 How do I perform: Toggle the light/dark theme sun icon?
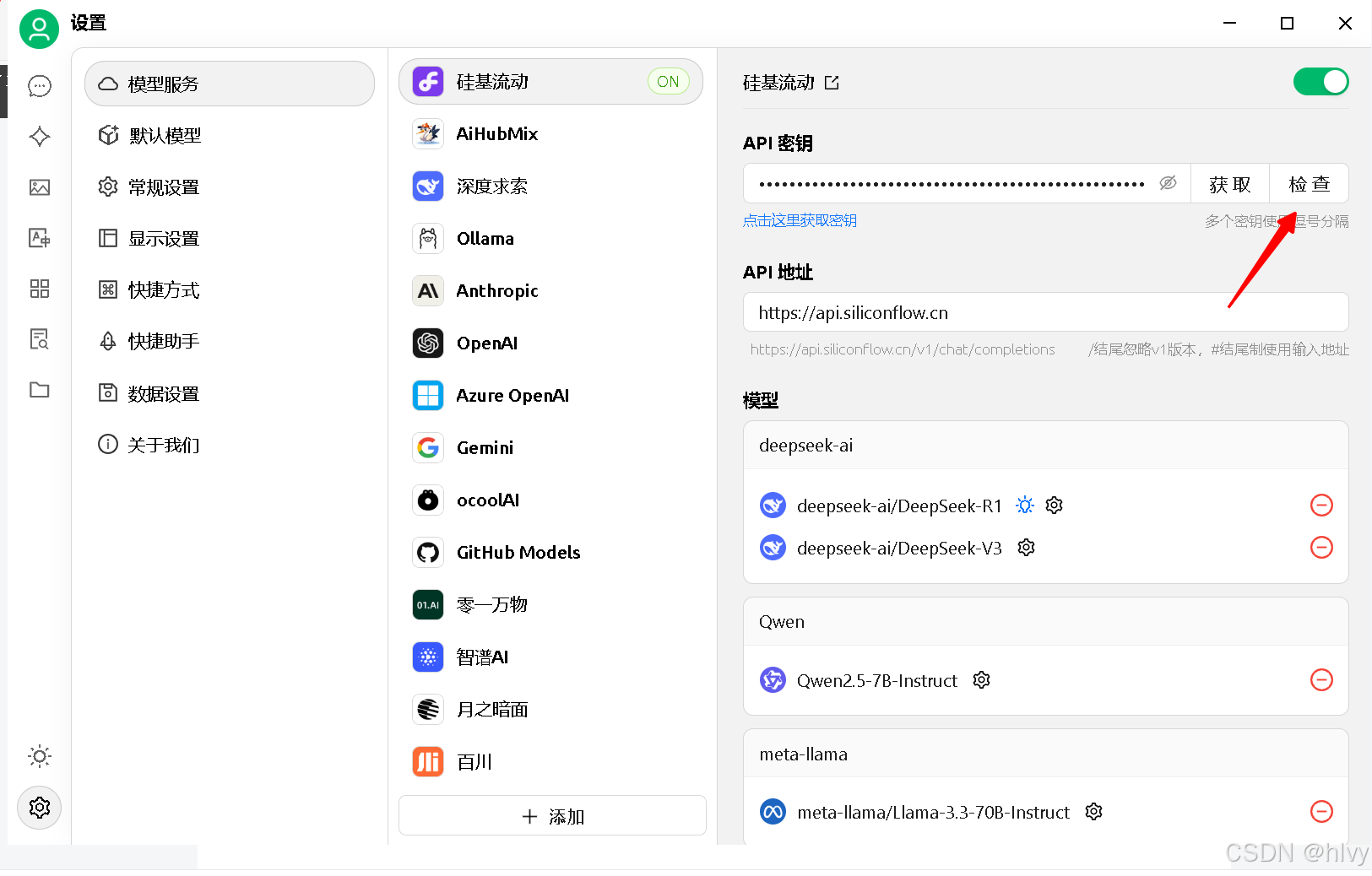(x=40, y=756)
